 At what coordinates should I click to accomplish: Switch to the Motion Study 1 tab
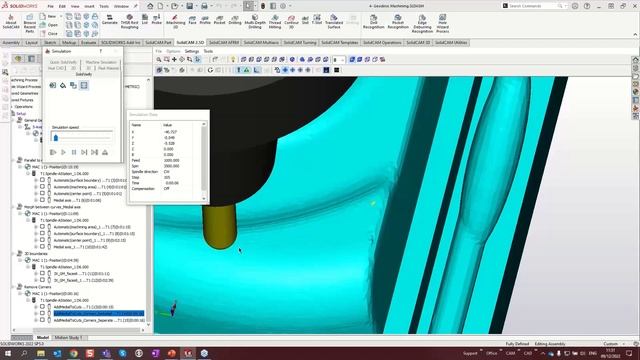coord(68,338)
